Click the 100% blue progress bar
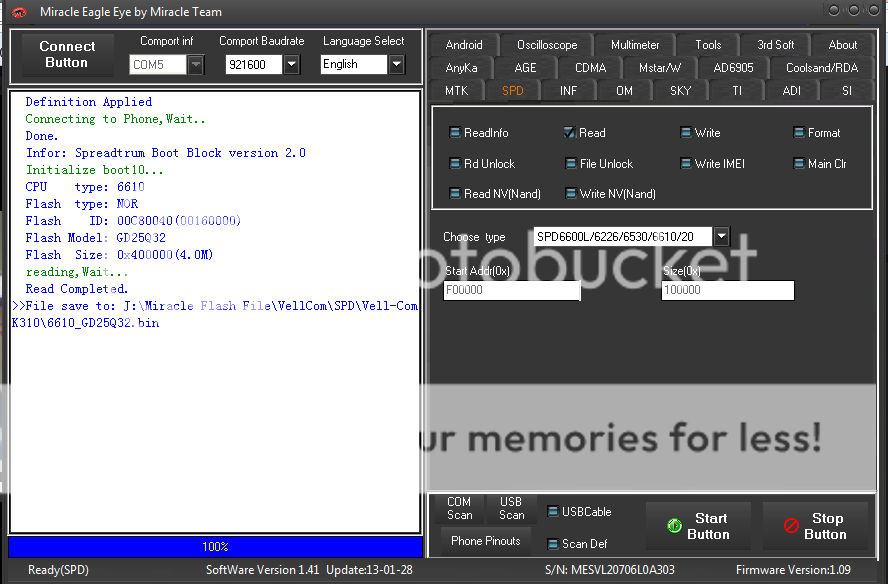Screen dimensions: 888x584 coord(215,547)
